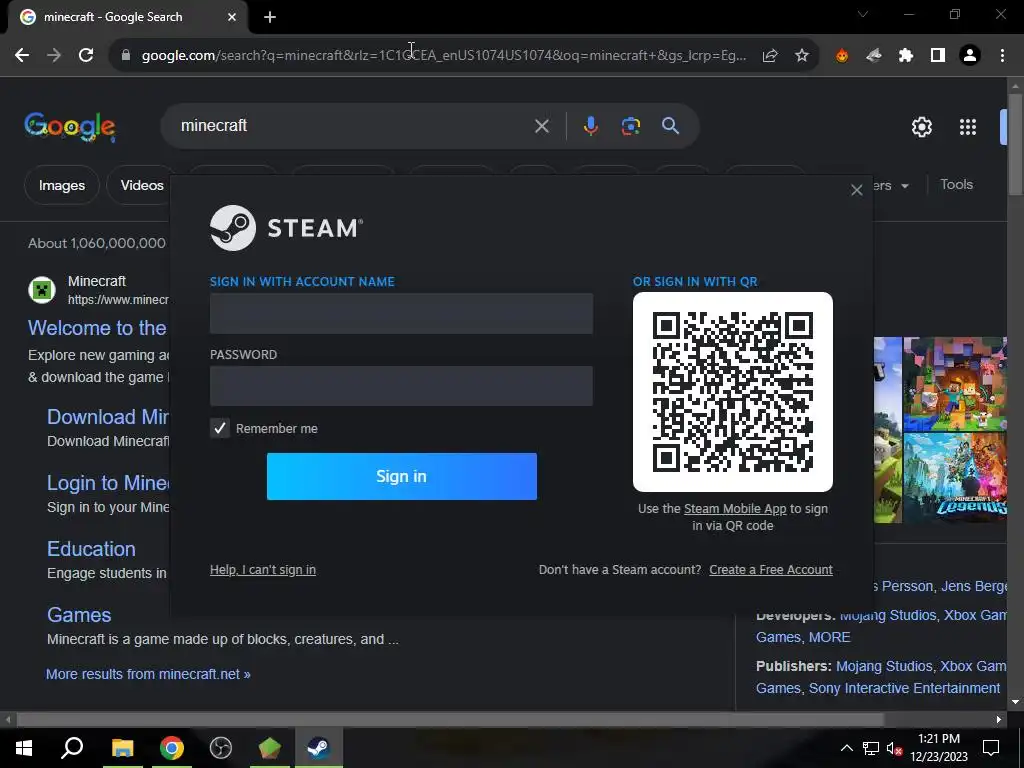Open the Steam Mobile App link

[x=735, y=509]
